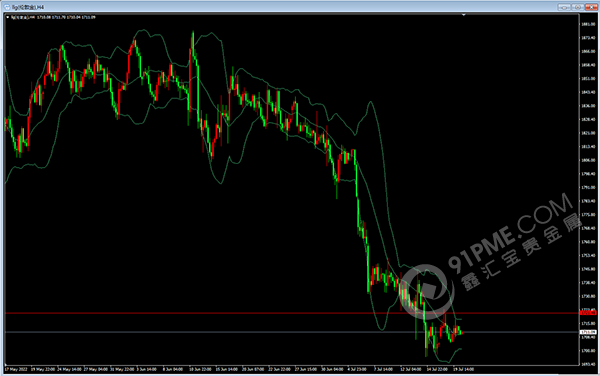Select the upper Bollinger band line near its peak

[145, 30]
